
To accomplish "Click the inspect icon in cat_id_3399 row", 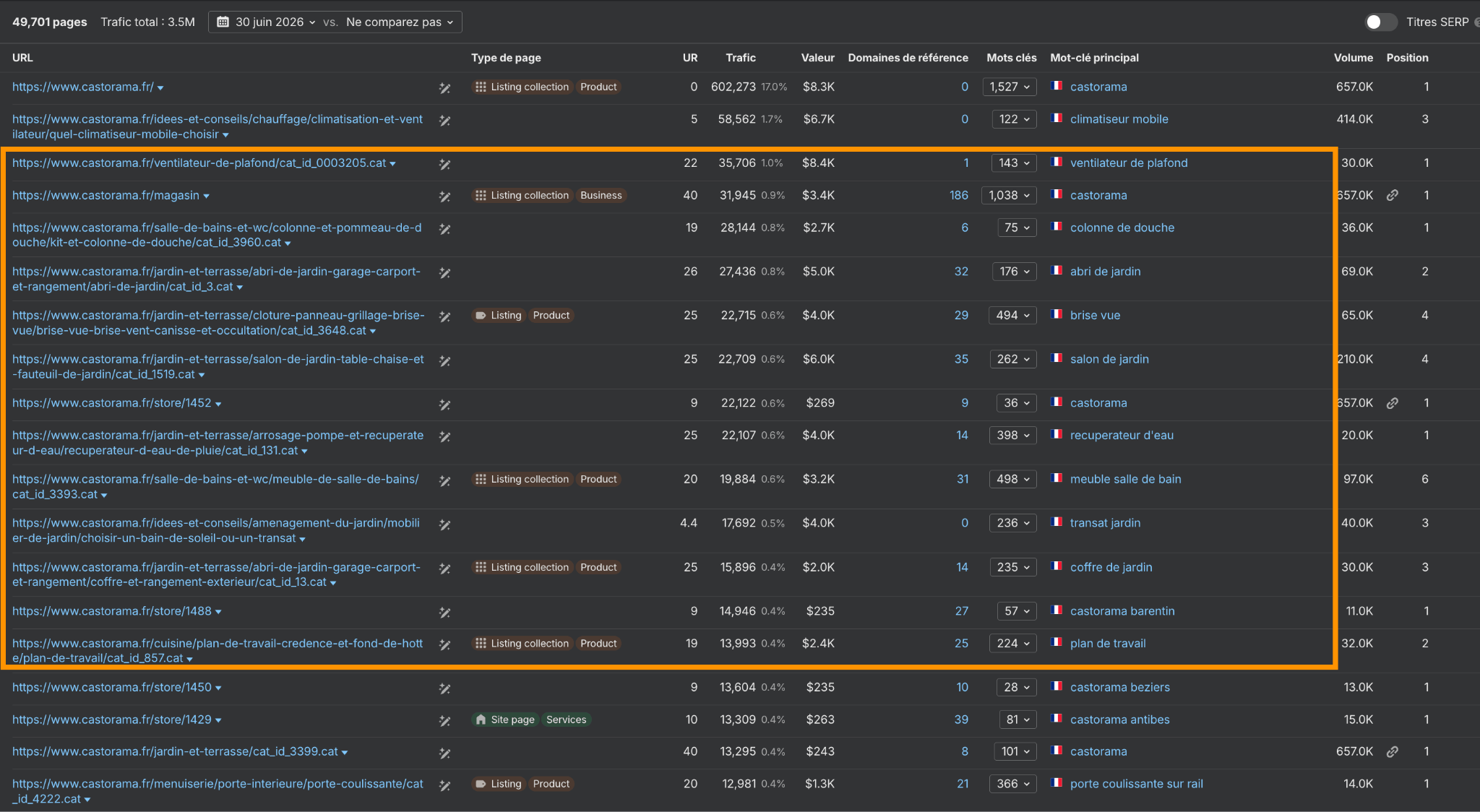I will (x=444, y=753).
